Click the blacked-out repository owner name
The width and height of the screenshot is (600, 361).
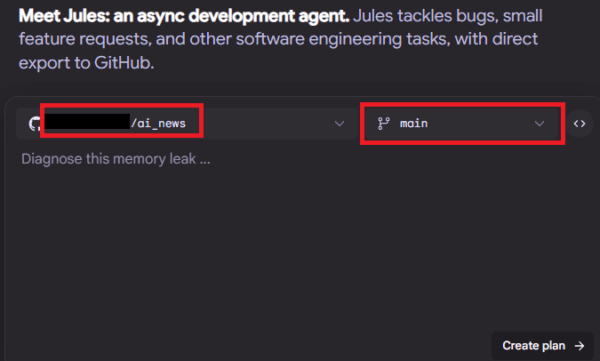tap(87, 121)
